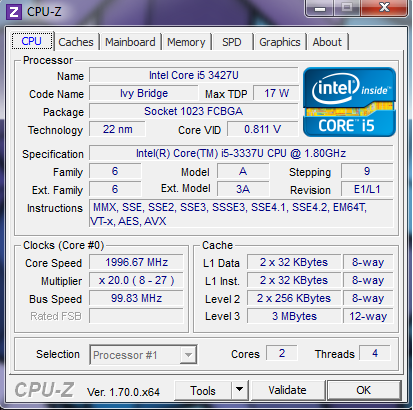Screen dimensions: 413x410
Task: Click the OK button
Action: [x=364, y=390]
